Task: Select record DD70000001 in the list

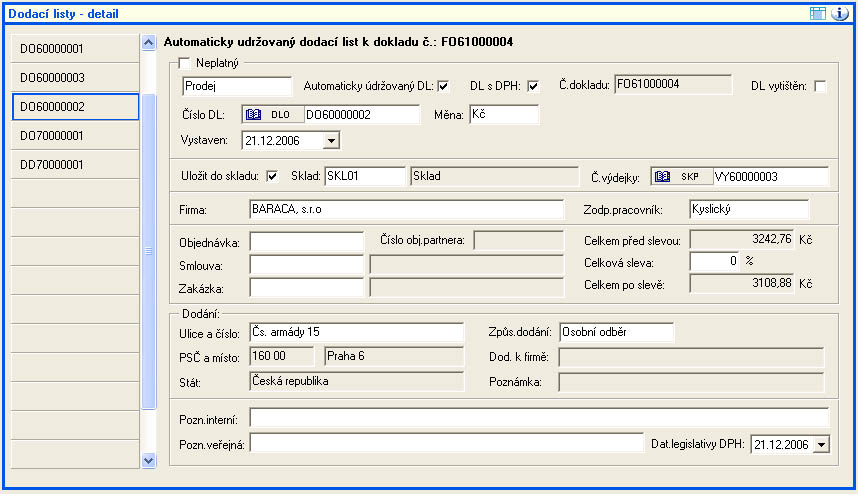Action: (x=75, y=164)
